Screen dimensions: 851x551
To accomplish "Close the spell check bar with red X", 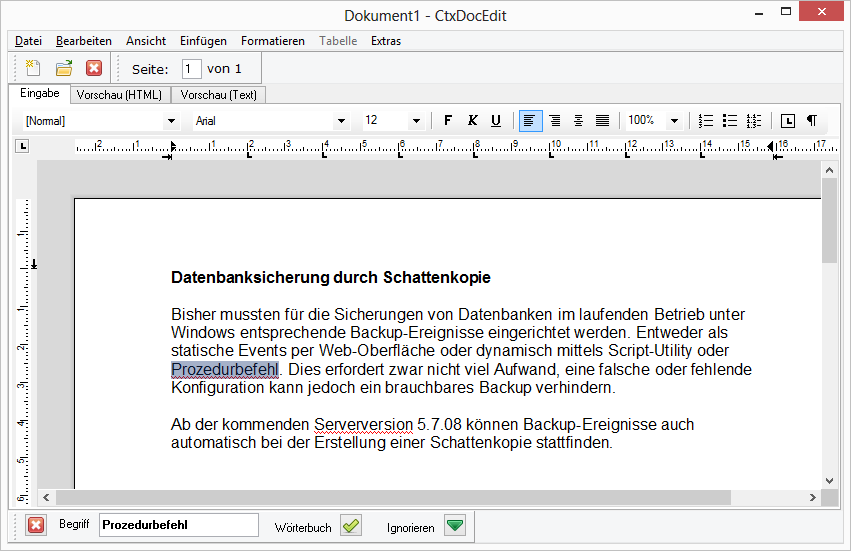I will (36, 526).
